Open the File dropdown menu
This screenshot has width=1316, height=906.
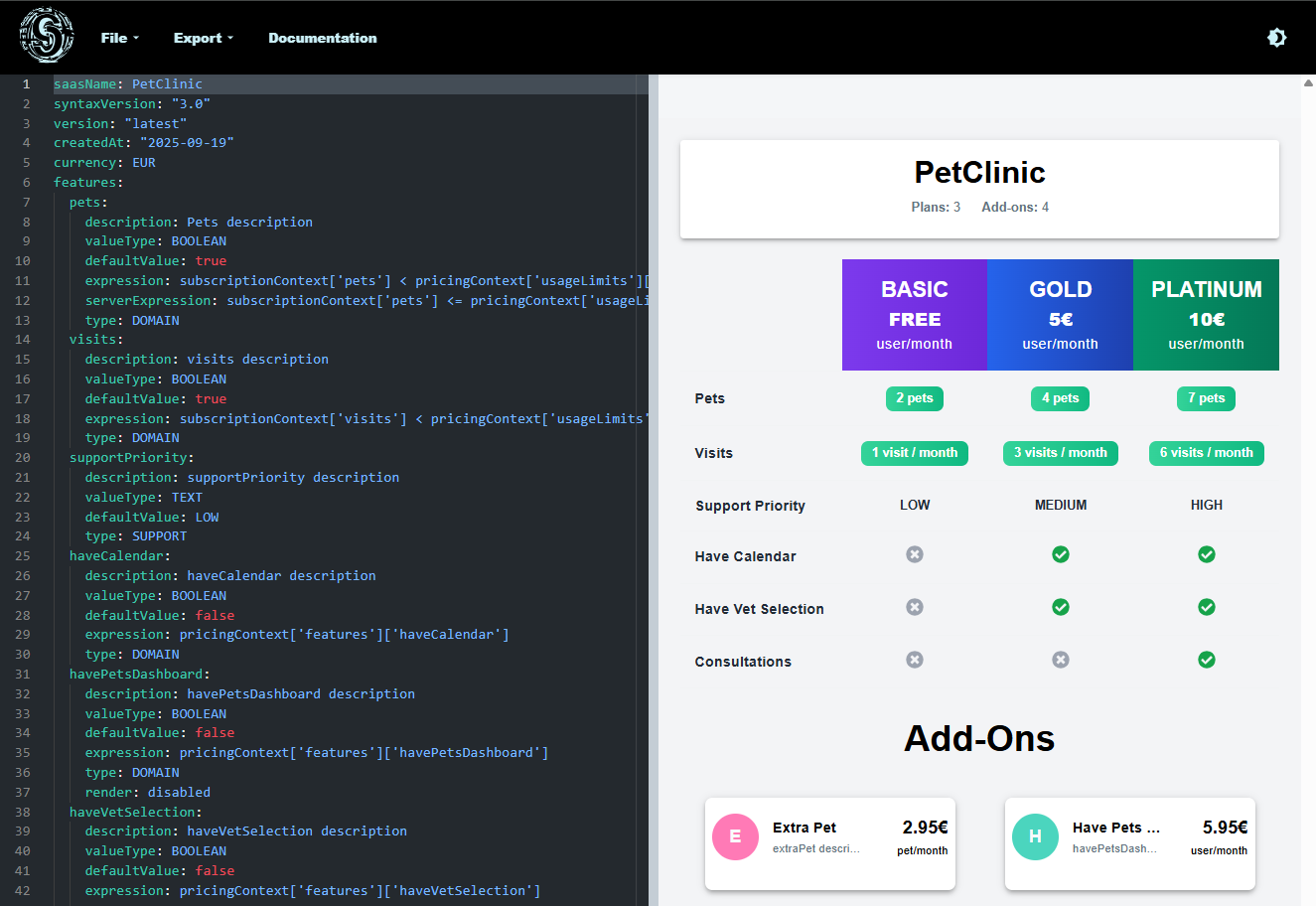[x=119, y=38]
